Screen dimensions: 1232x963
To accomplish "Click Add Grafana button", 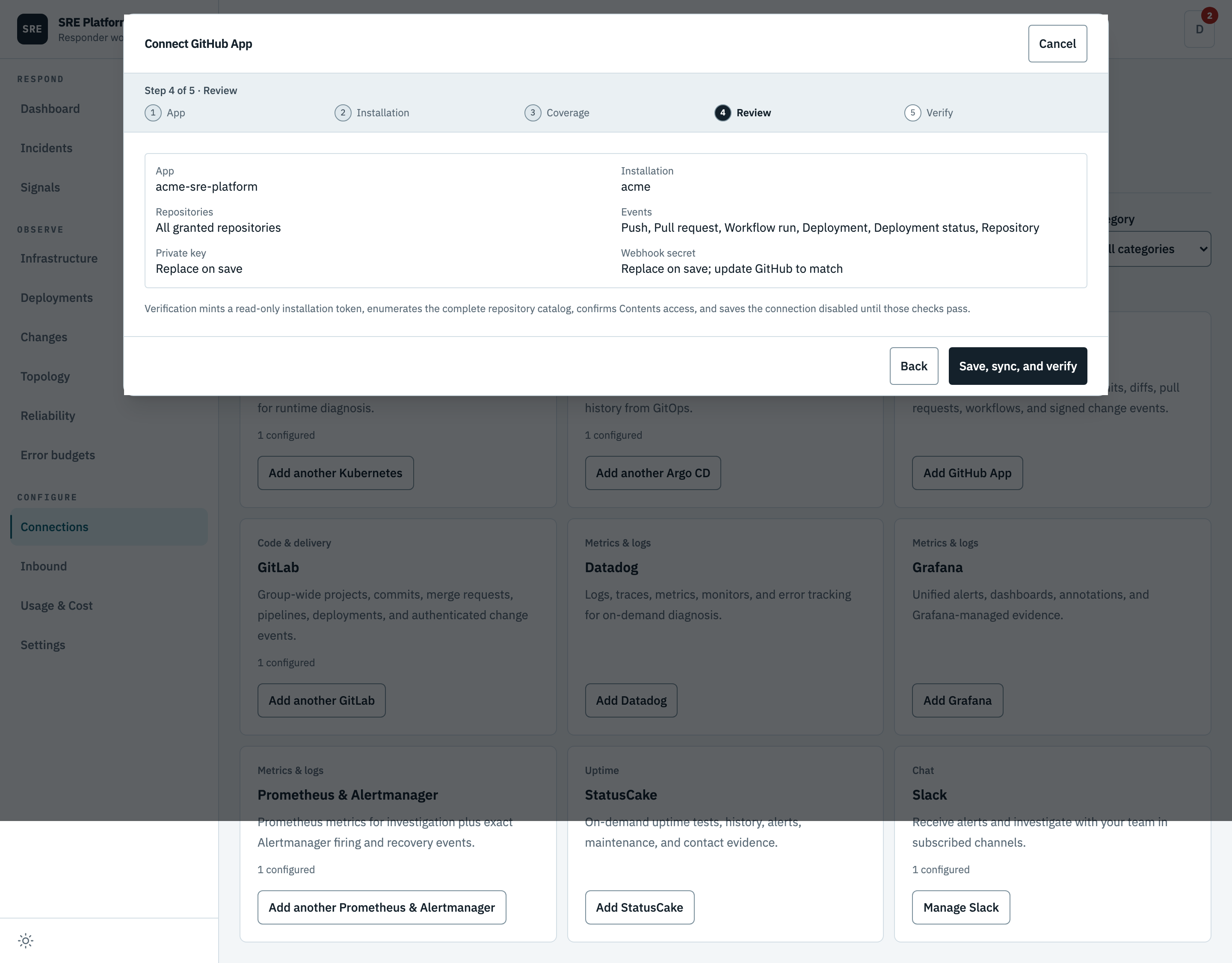I will pyautogui.click(x=957, y=700).
